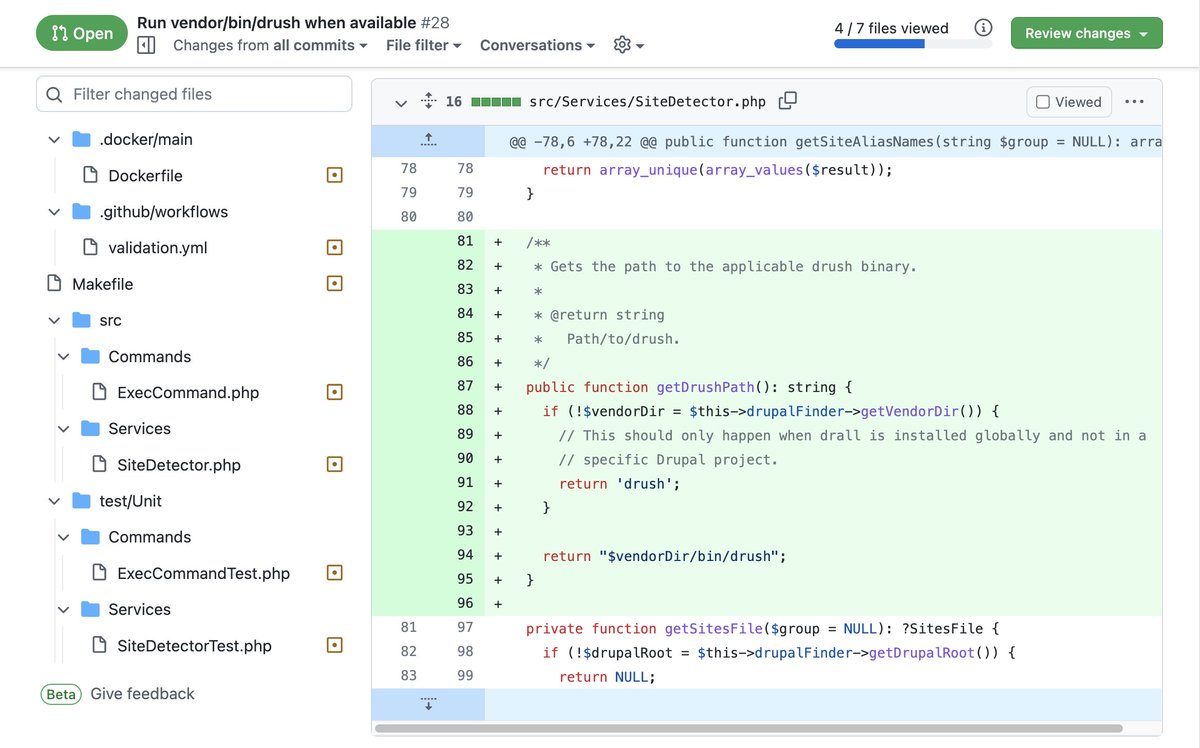Click the 4 / 7 files viewed text
The height and width of the screenshot is (748, 1200).
pyautogui.click(x=891, y=28)
